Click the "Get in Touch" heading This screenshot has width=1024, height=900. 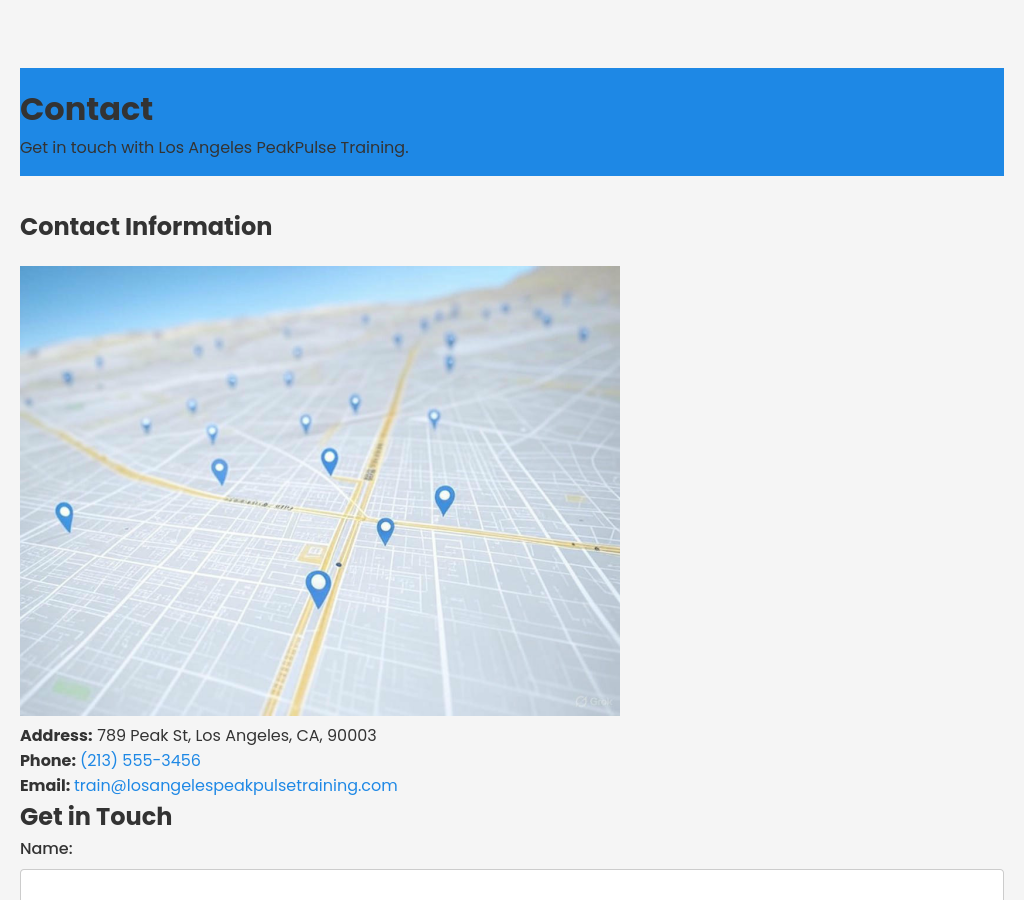tap(96, 816)
